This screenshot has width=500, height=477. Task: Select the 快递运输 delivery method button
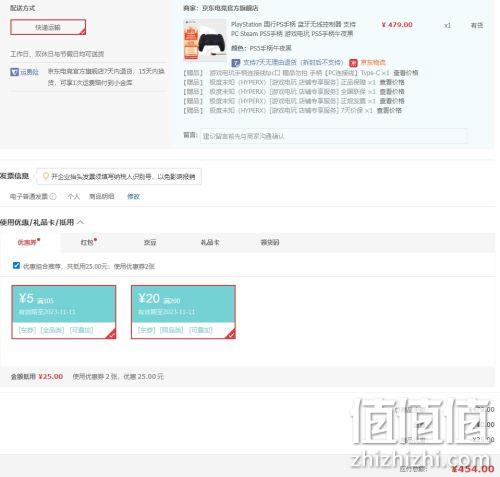[x=48, y=27]
